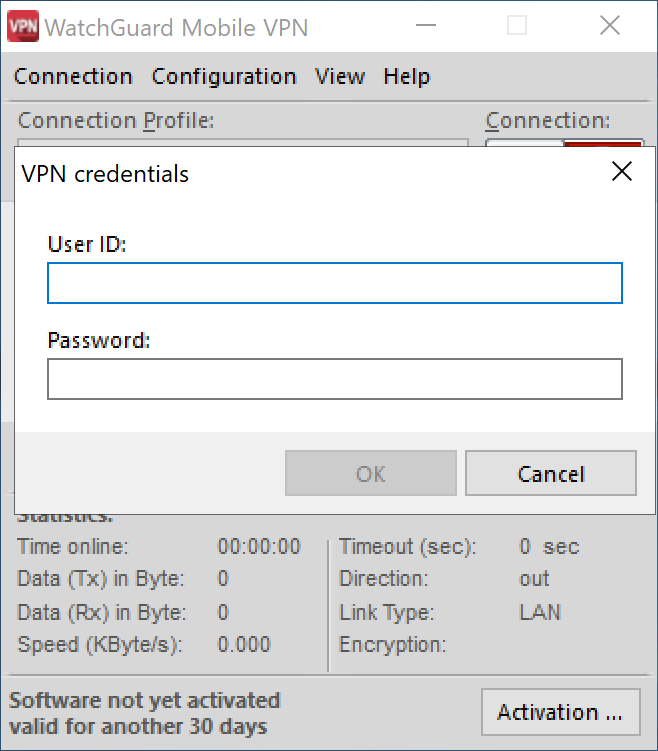
Task: Toggle the red Connection switch
Action: coord(602,143)
